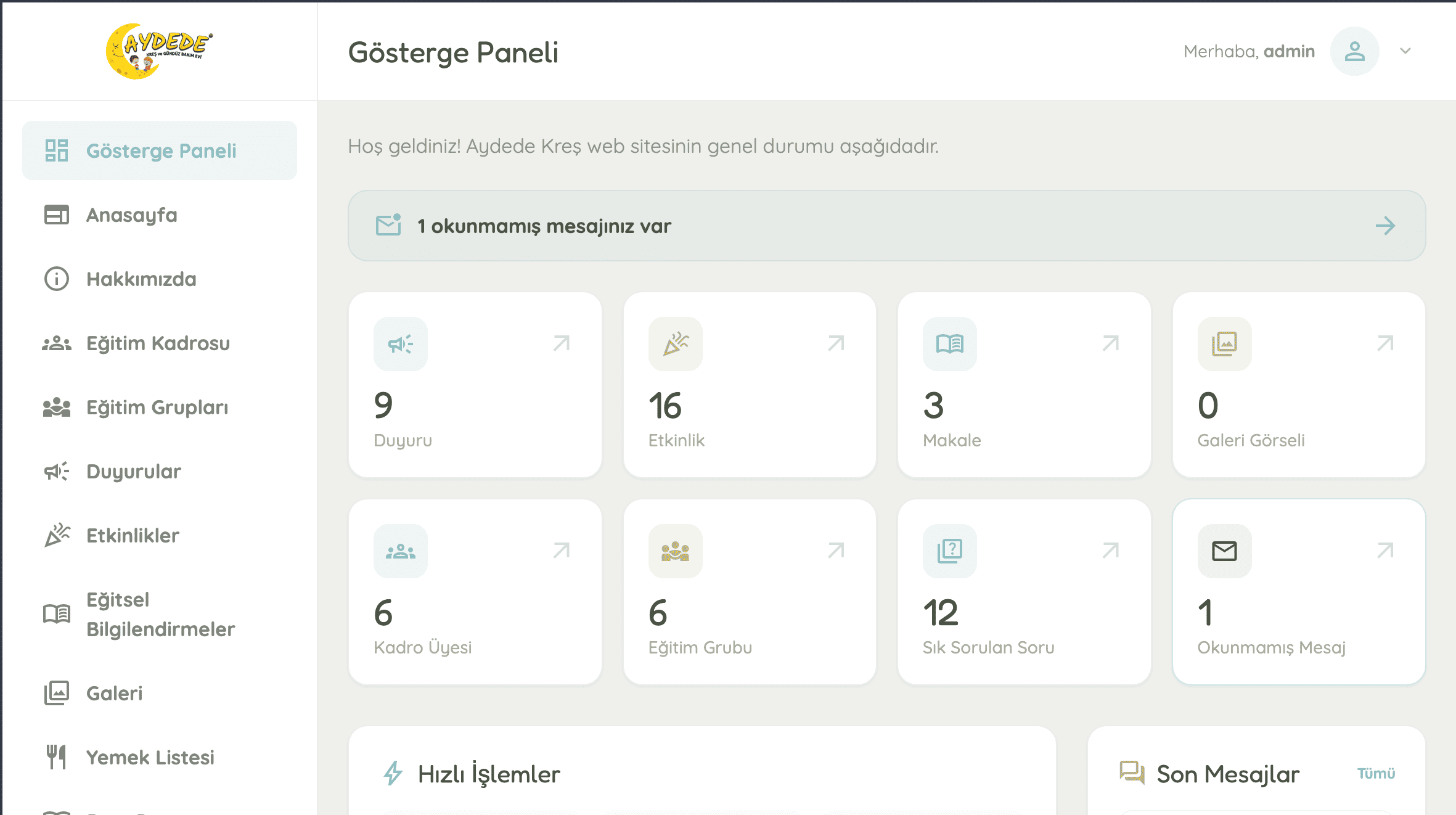Open Etkinlikler menu item
Screen dimensions: 1456x815
click(160, 535)
